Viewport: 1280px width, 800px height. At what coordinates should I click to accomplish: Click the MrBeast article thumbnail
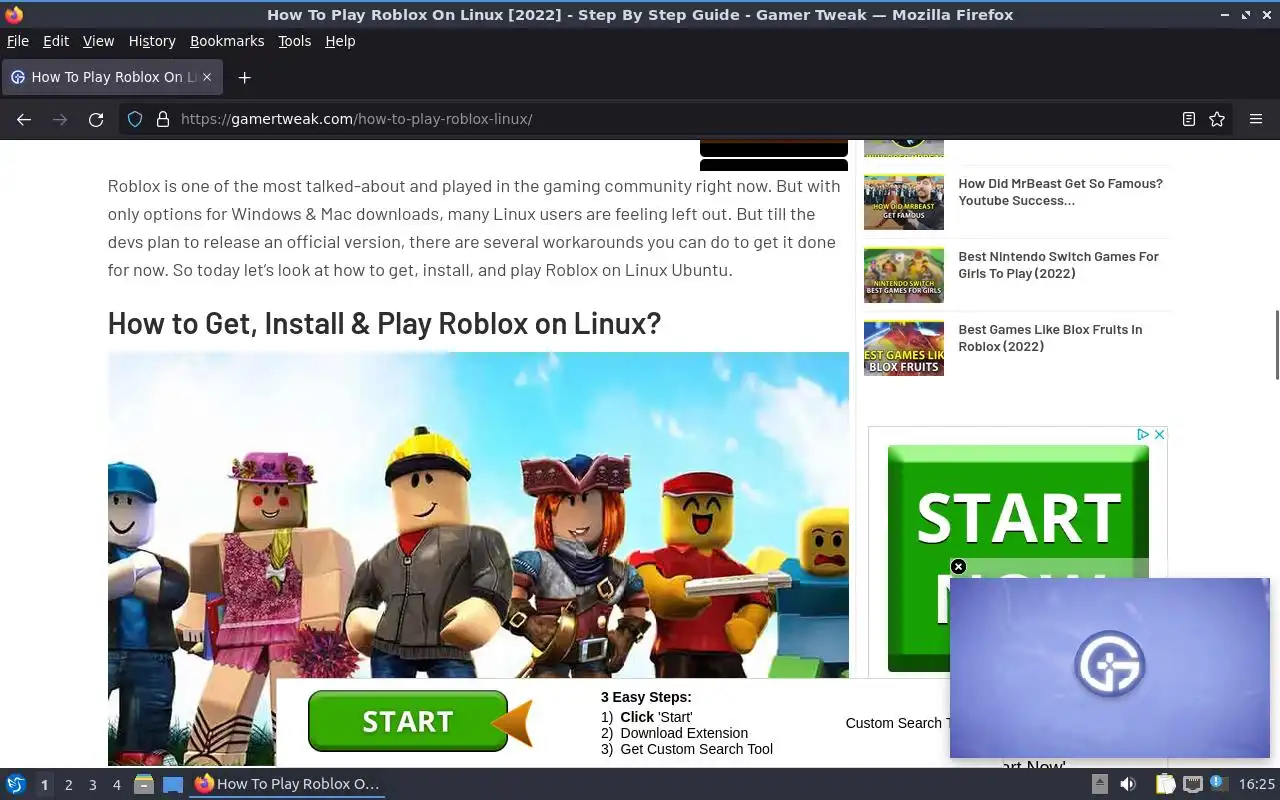tap(904, 202)
